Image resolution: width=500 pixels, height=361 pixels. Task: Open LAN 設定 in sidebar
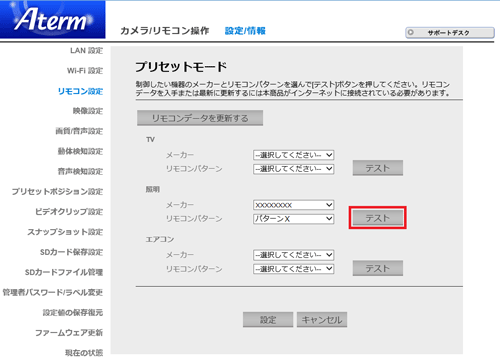click(x=86, y=51)
